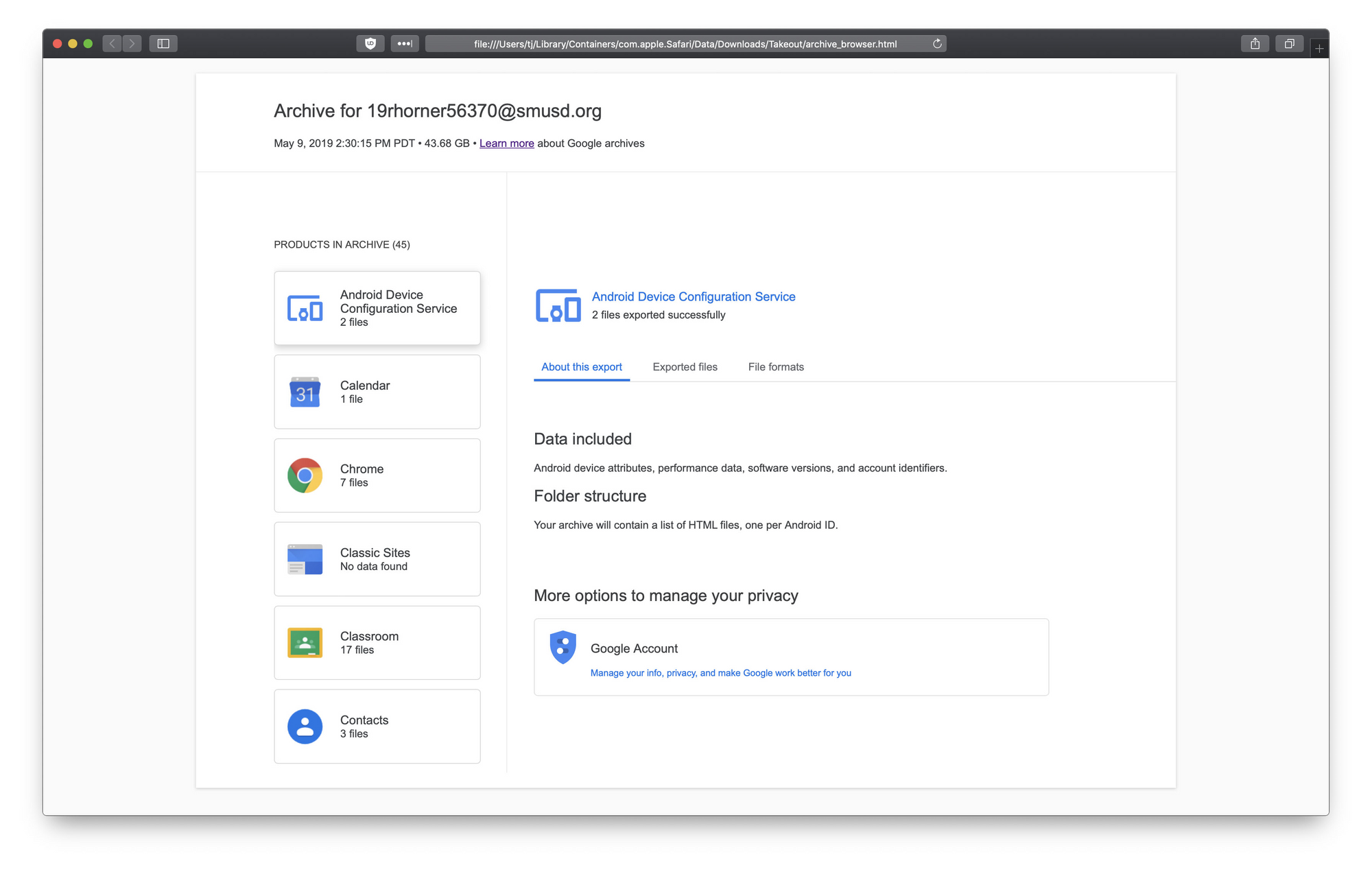Click the address bar with archive_browser.html URL

coord(685,44)
